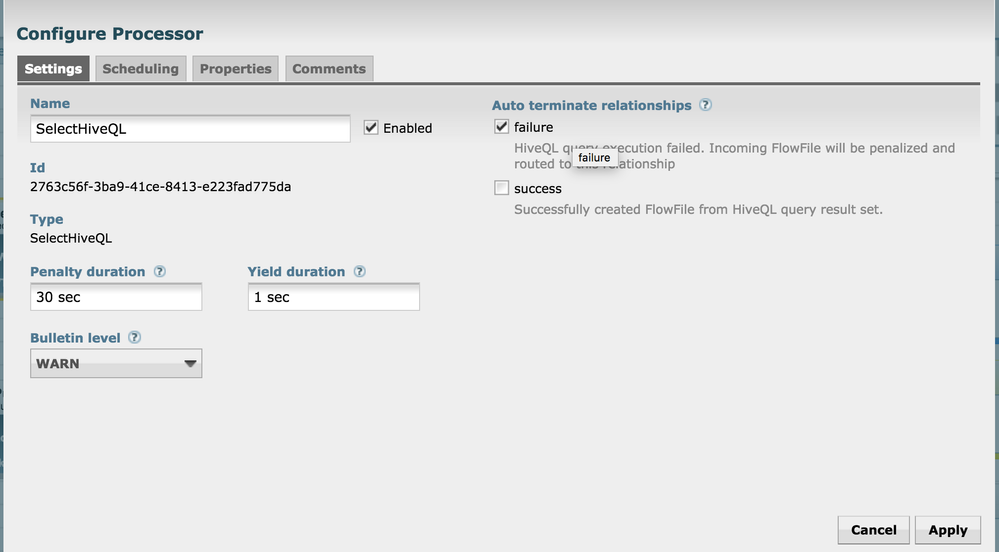Go to the Comments tab
The image size is (999, 552).
click(x=329, y=69)
